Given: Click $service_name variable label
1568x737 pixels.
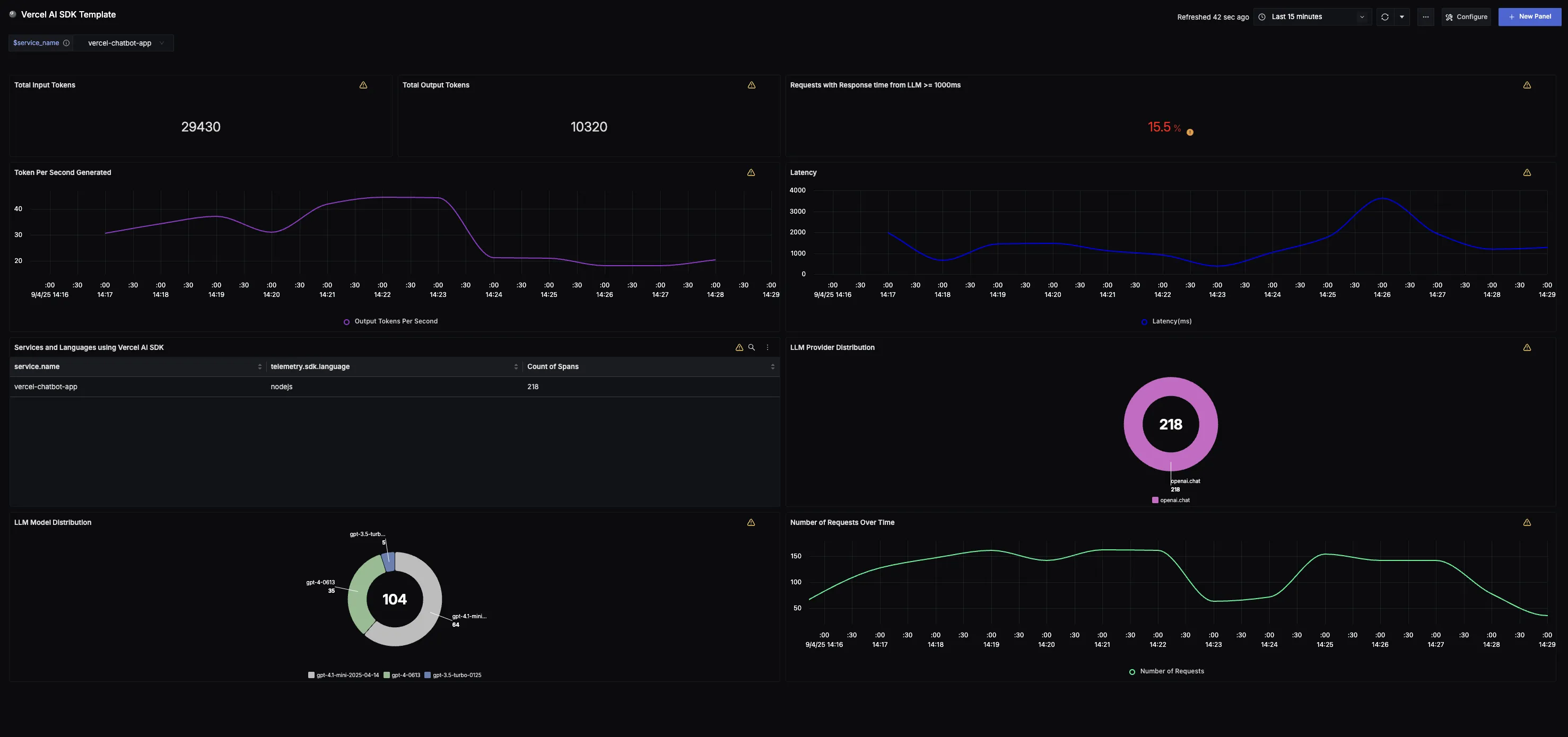Looking at the screenshot, I should coord(36,43).
